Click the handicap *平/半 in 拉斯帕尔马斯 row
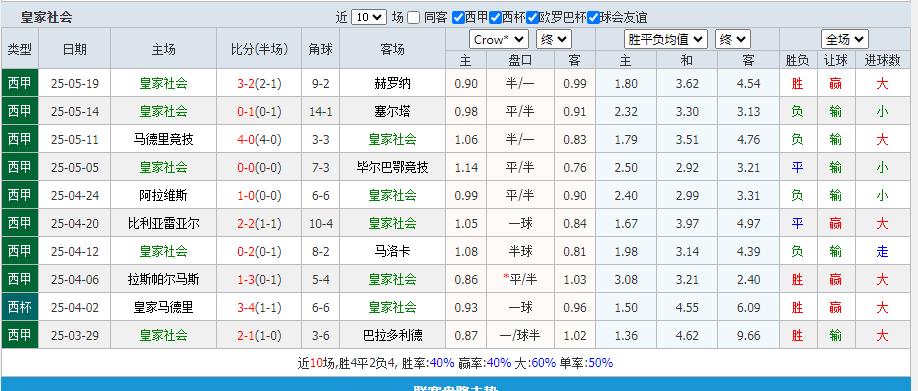The height and width of the screenshot is (391, 918). 520,280
